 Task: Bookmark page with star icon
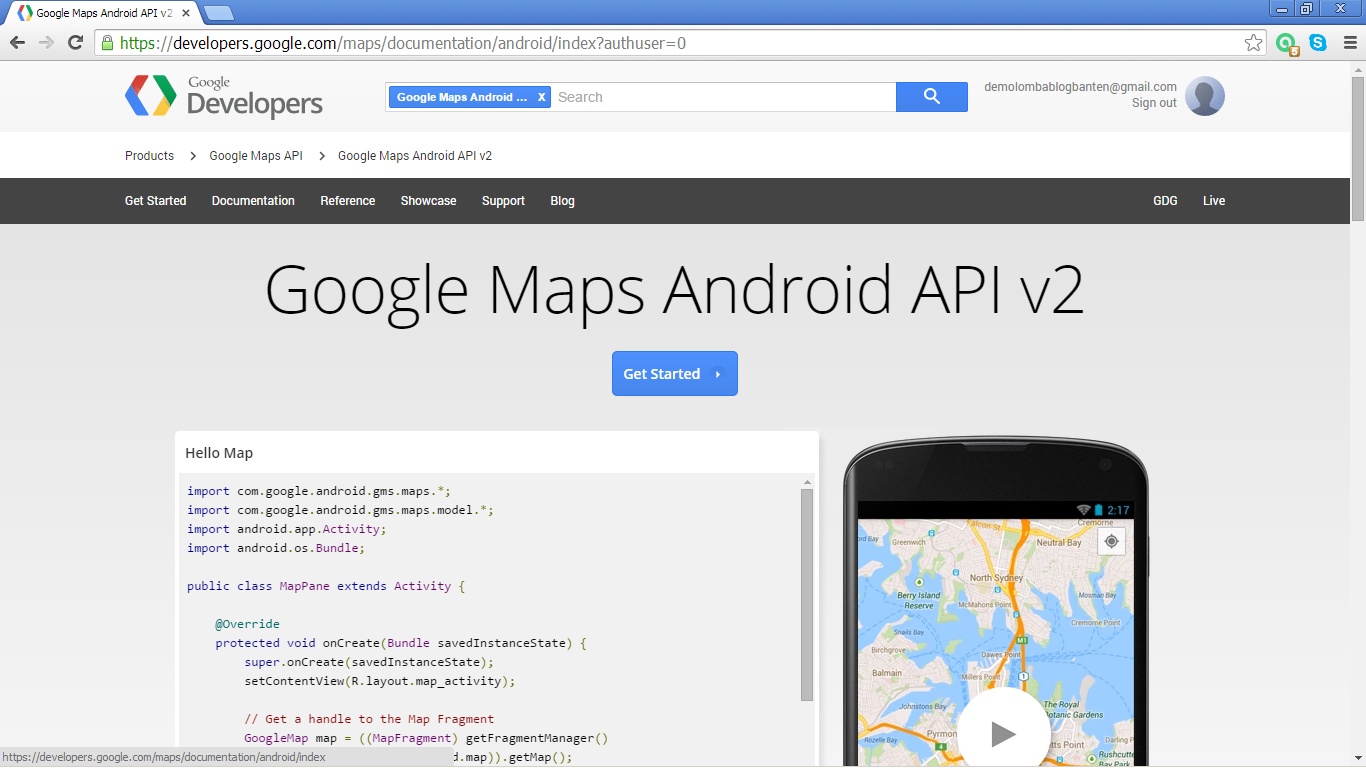pyautogui.click(x=1253, y=43)
